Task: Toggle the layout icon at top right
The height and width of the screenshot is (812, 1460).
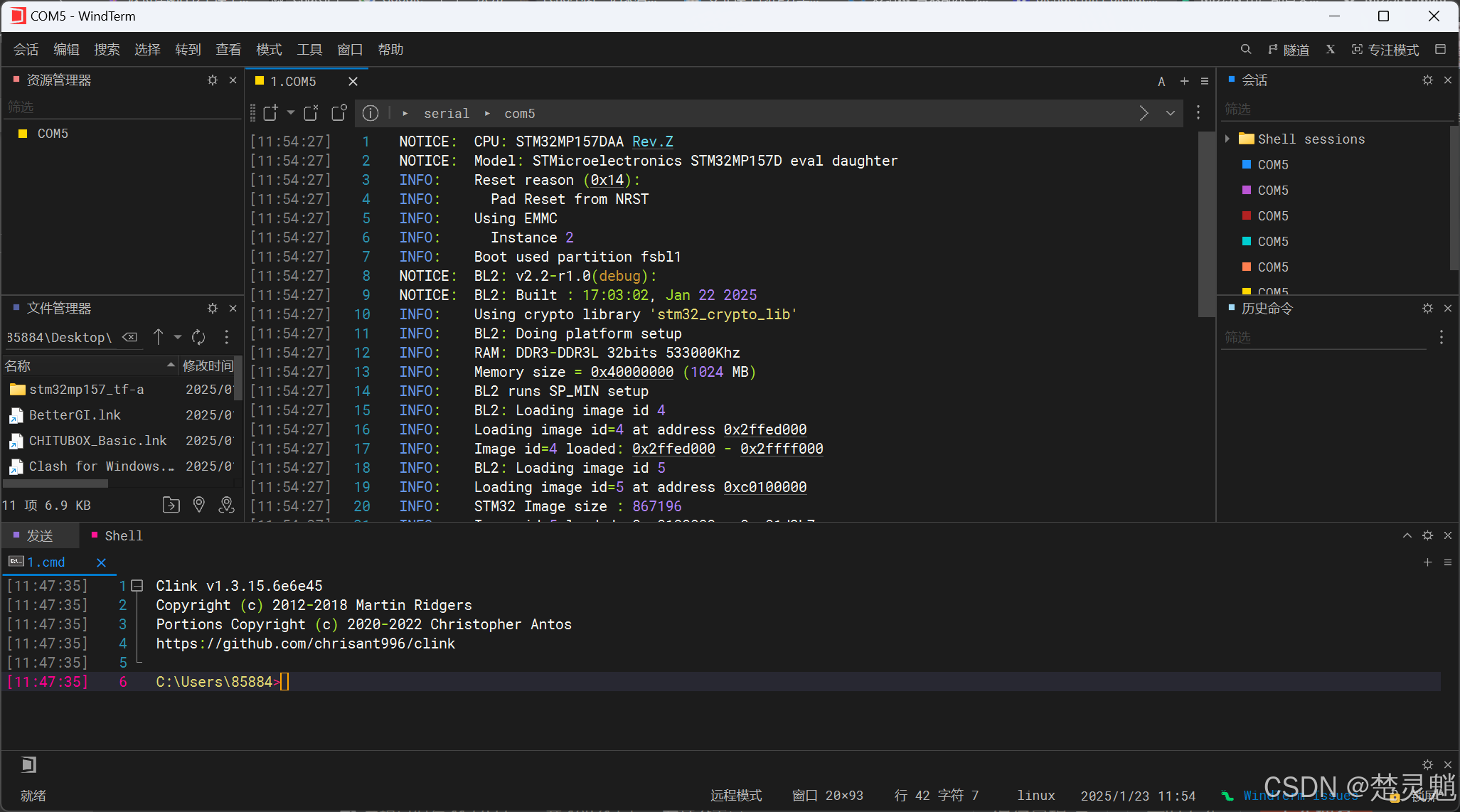Action: [1440, 49]
